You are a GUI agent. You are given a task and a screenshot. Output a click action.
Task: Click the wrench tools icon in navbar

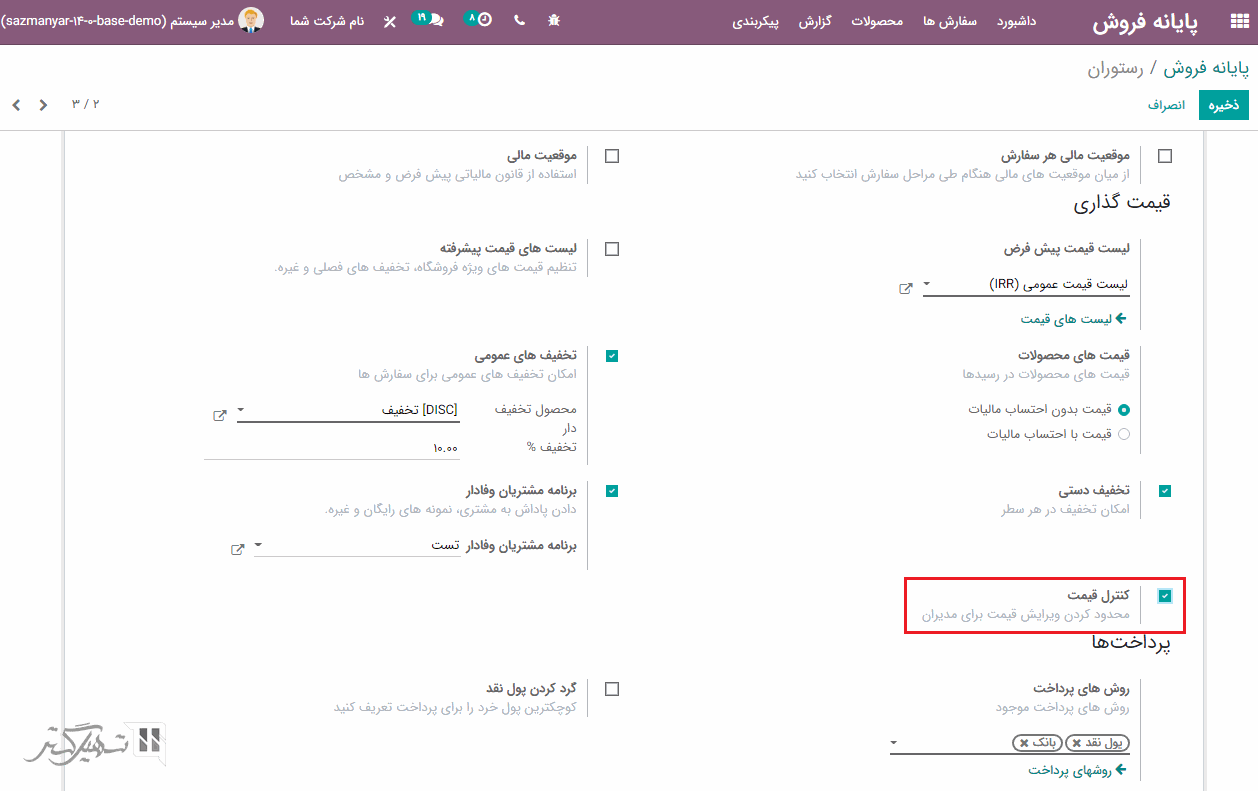coord(389,21)
